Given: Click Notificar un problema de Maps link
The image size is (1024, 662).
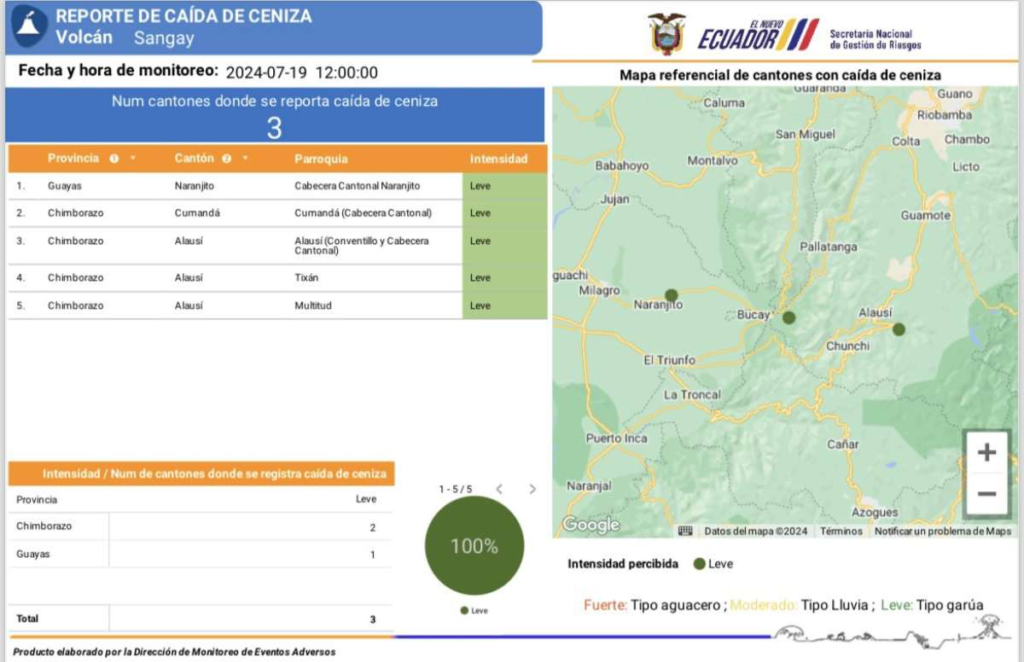Looking at the screenshot, I should 942,531.
